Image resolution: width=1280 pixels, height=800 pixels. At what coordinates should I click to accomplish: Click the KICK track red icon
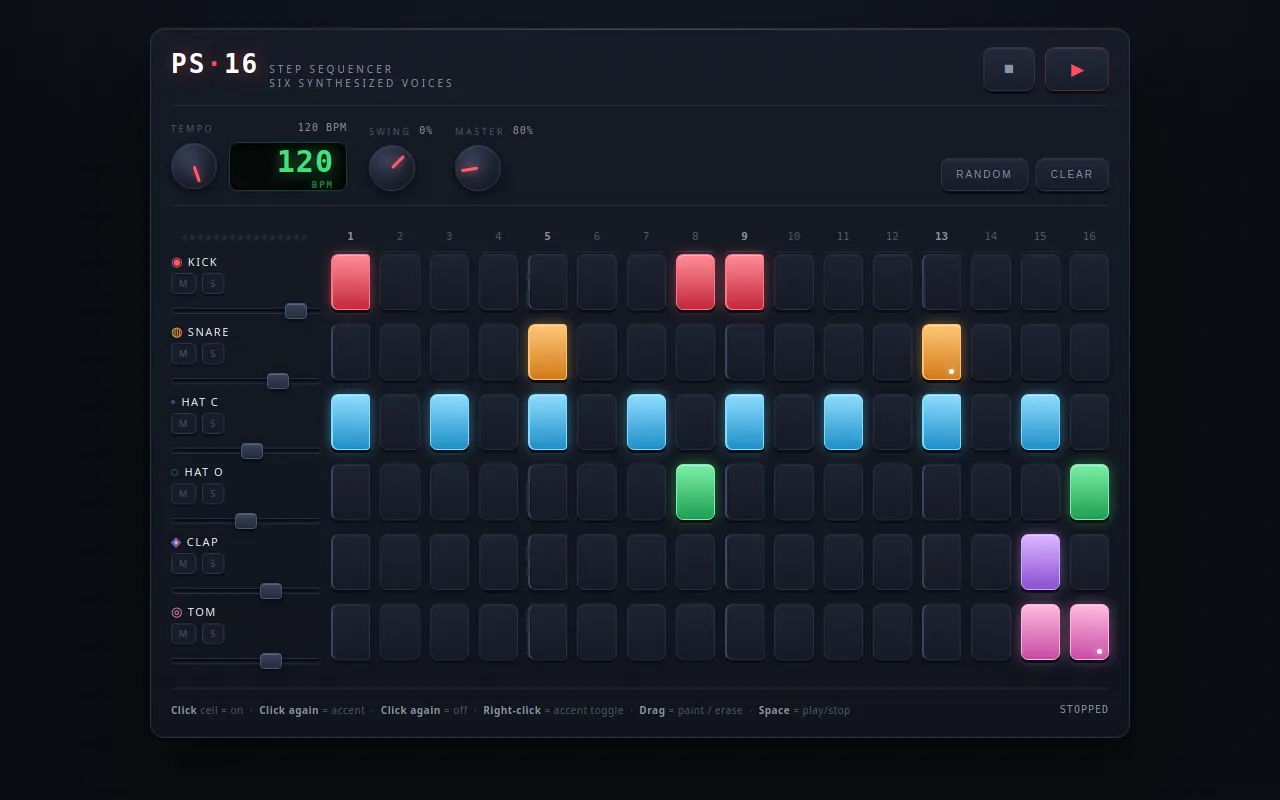click(177, 262)
